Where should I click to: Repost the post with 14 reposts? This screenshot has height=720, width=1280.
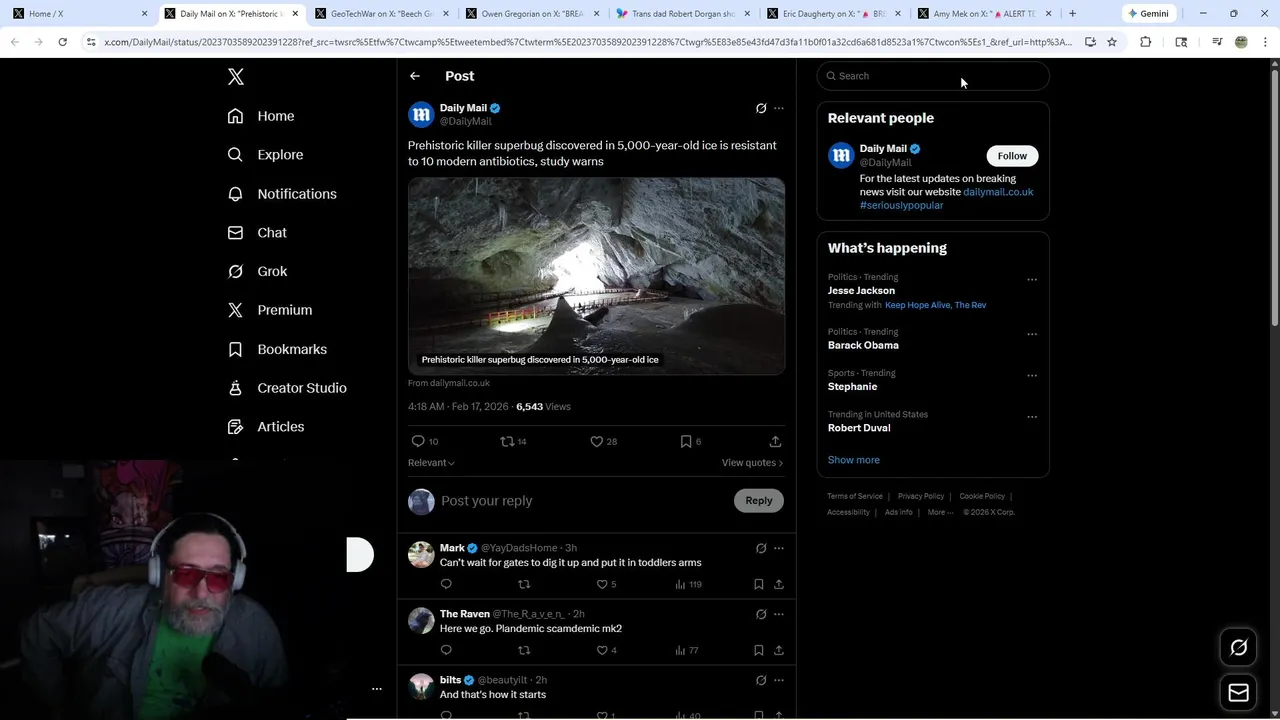pos(507,441)
